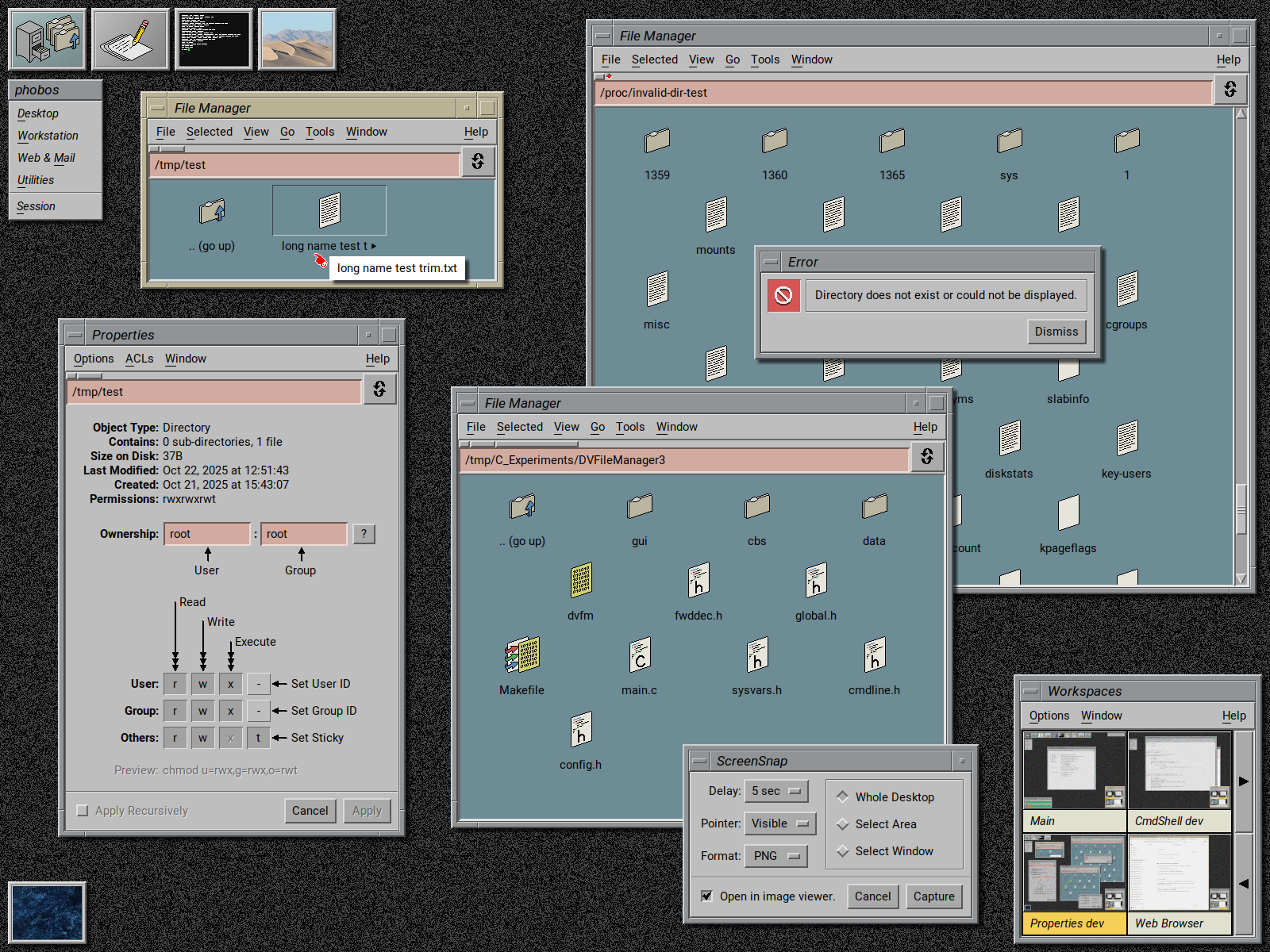Click the blue texture icon on desktop

click(48, 912)
